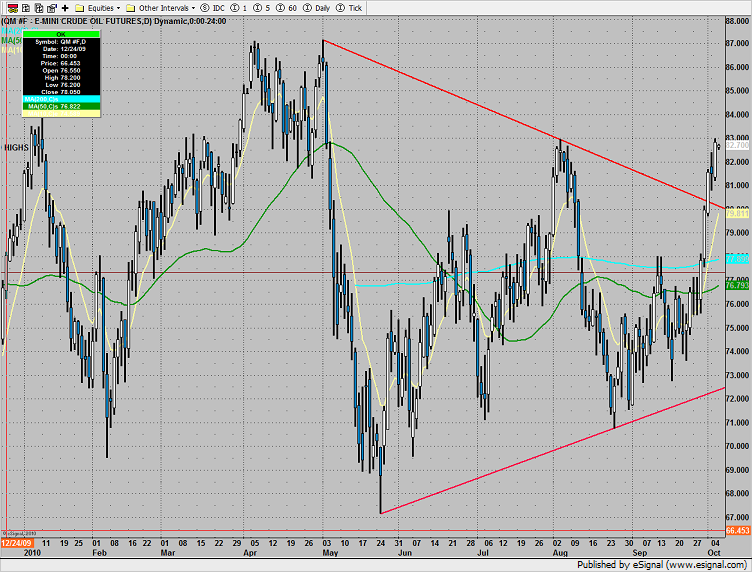Image resolution: width=752 pixels, height=572 pixels.
Task: Click the Published by eSignal link
Action: click(662, 565)
